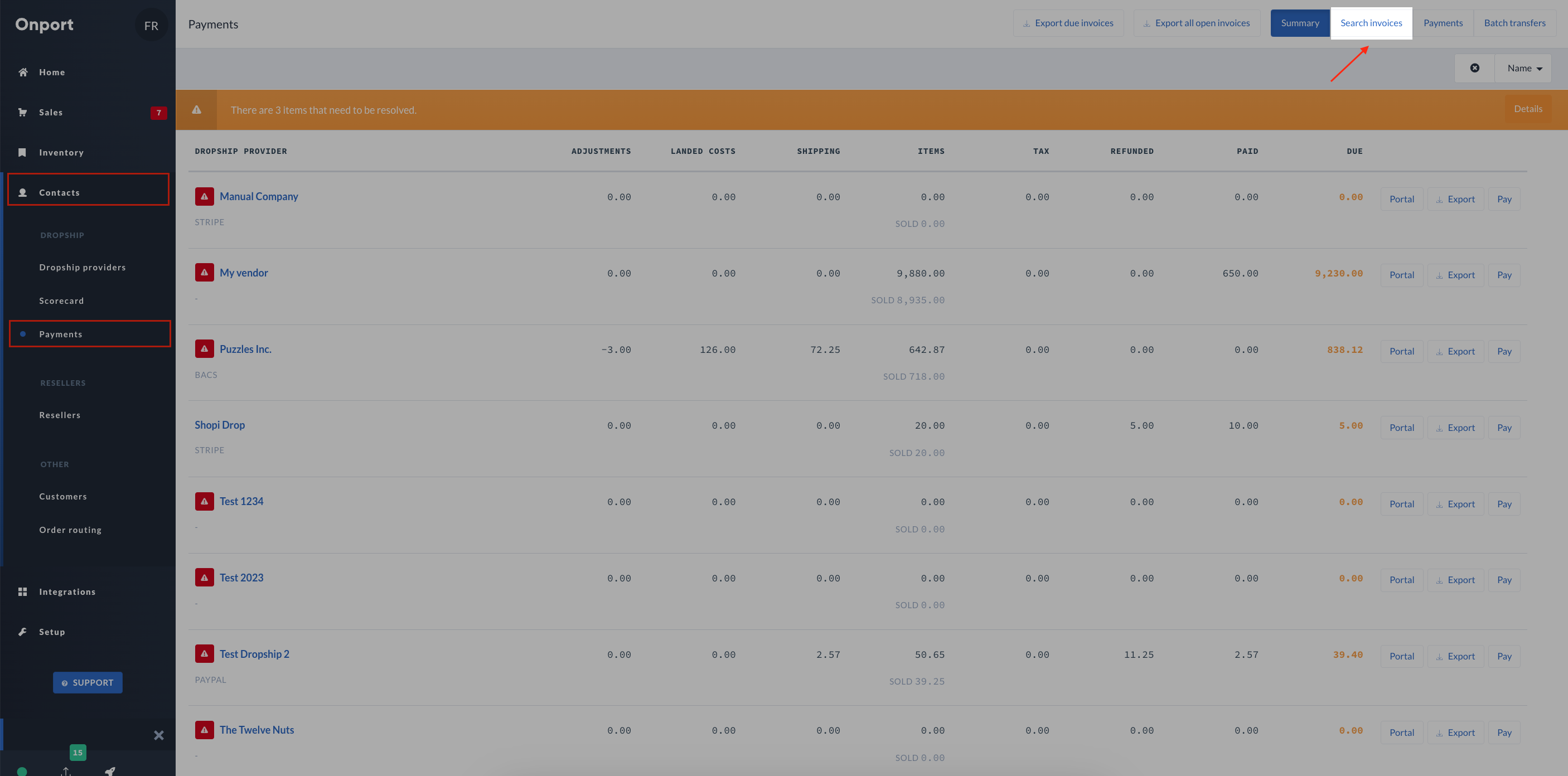
Task: Click the Onport logo
Action: pyautogui.click(x=44, y=25)
